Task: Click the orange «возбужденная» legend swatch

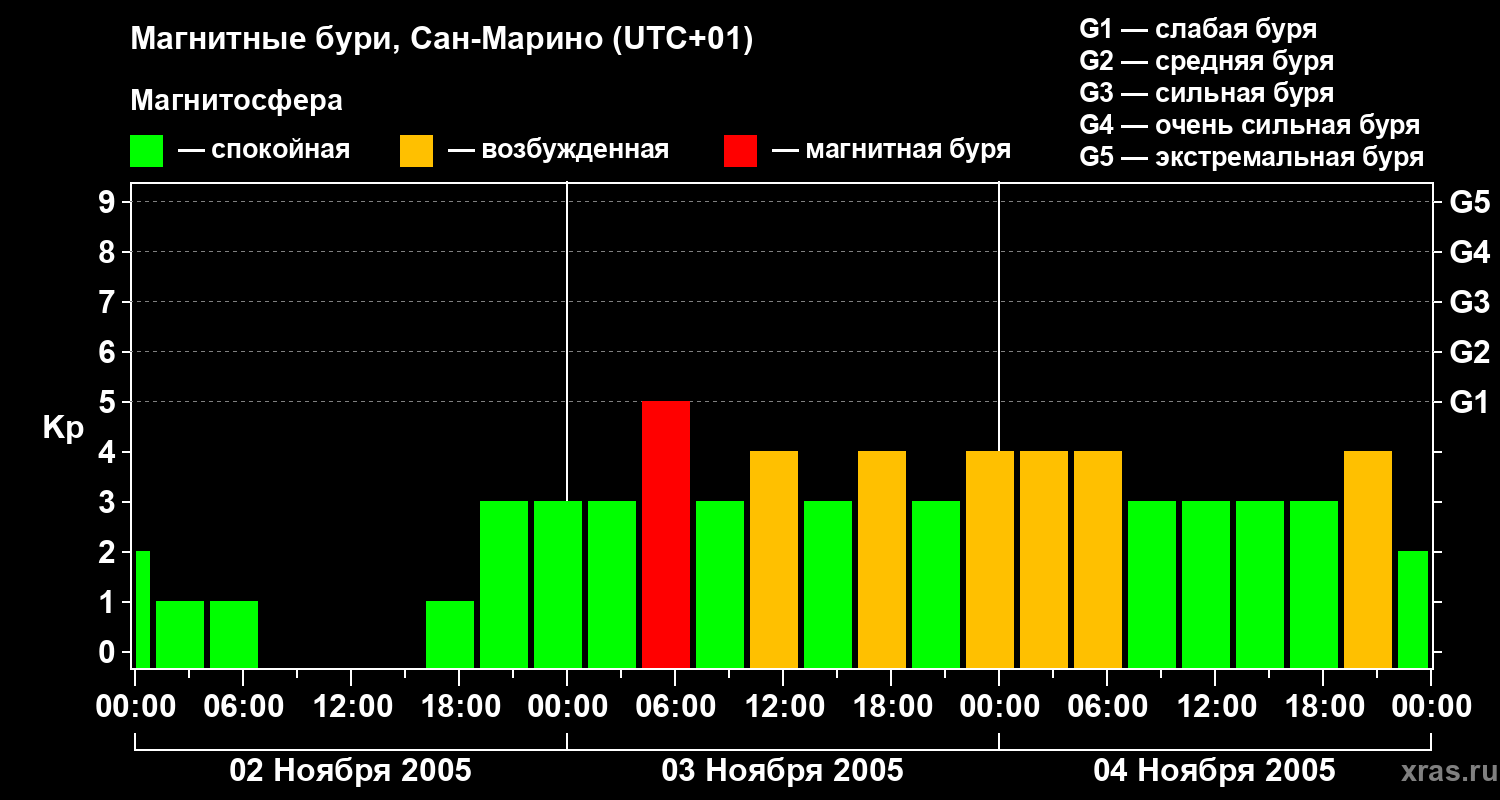Action: tap(416, 151)
